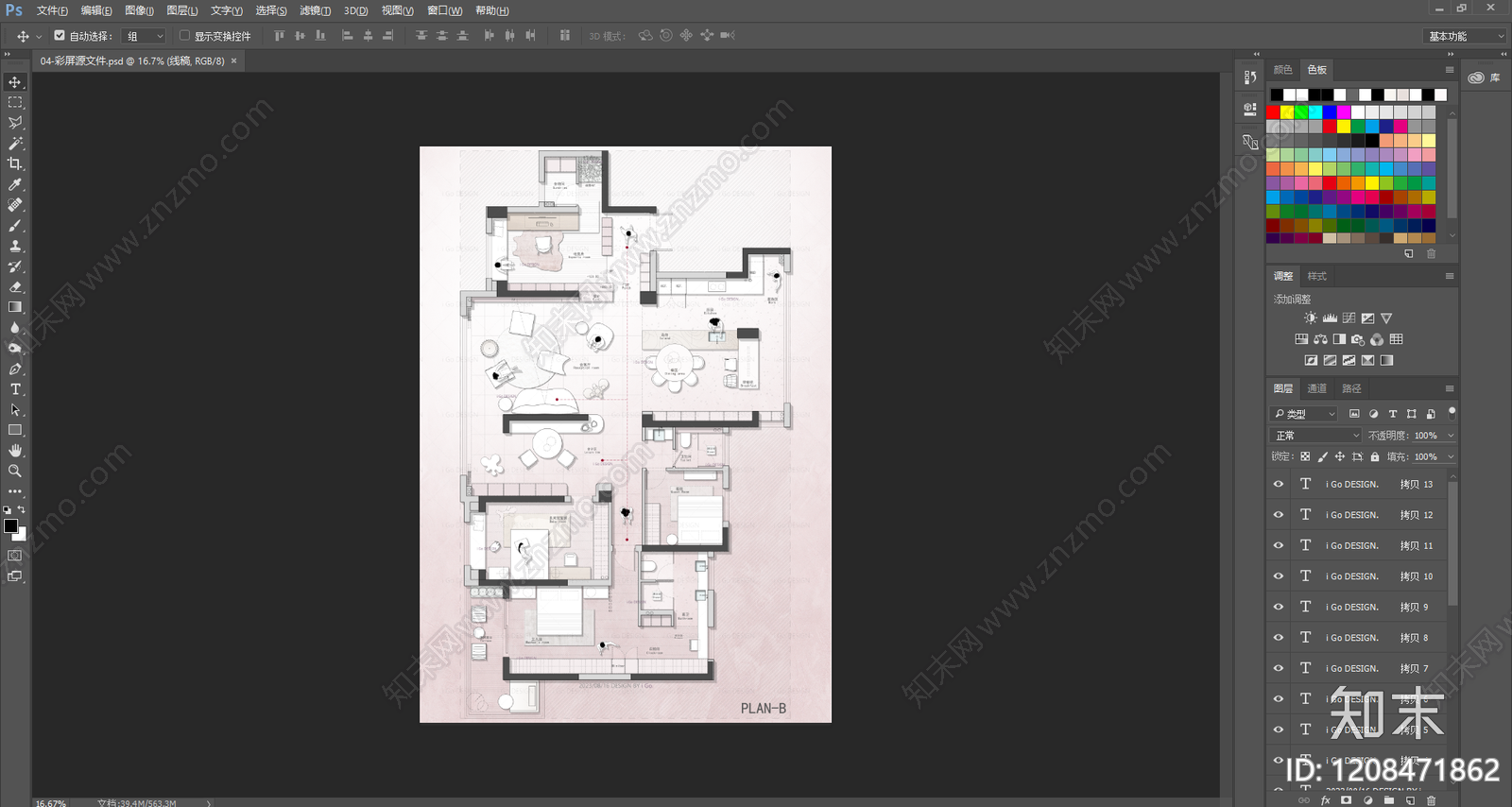Switch to the 路径 tab
Image resolution: width=1512 pixels, height=807 pixels.
(x=1352, y=388)
